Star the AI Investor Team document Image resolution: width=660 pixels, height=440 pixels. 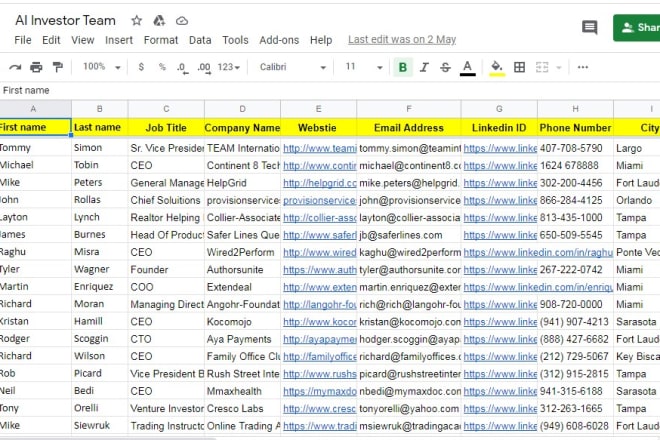[x=136, y=20]
